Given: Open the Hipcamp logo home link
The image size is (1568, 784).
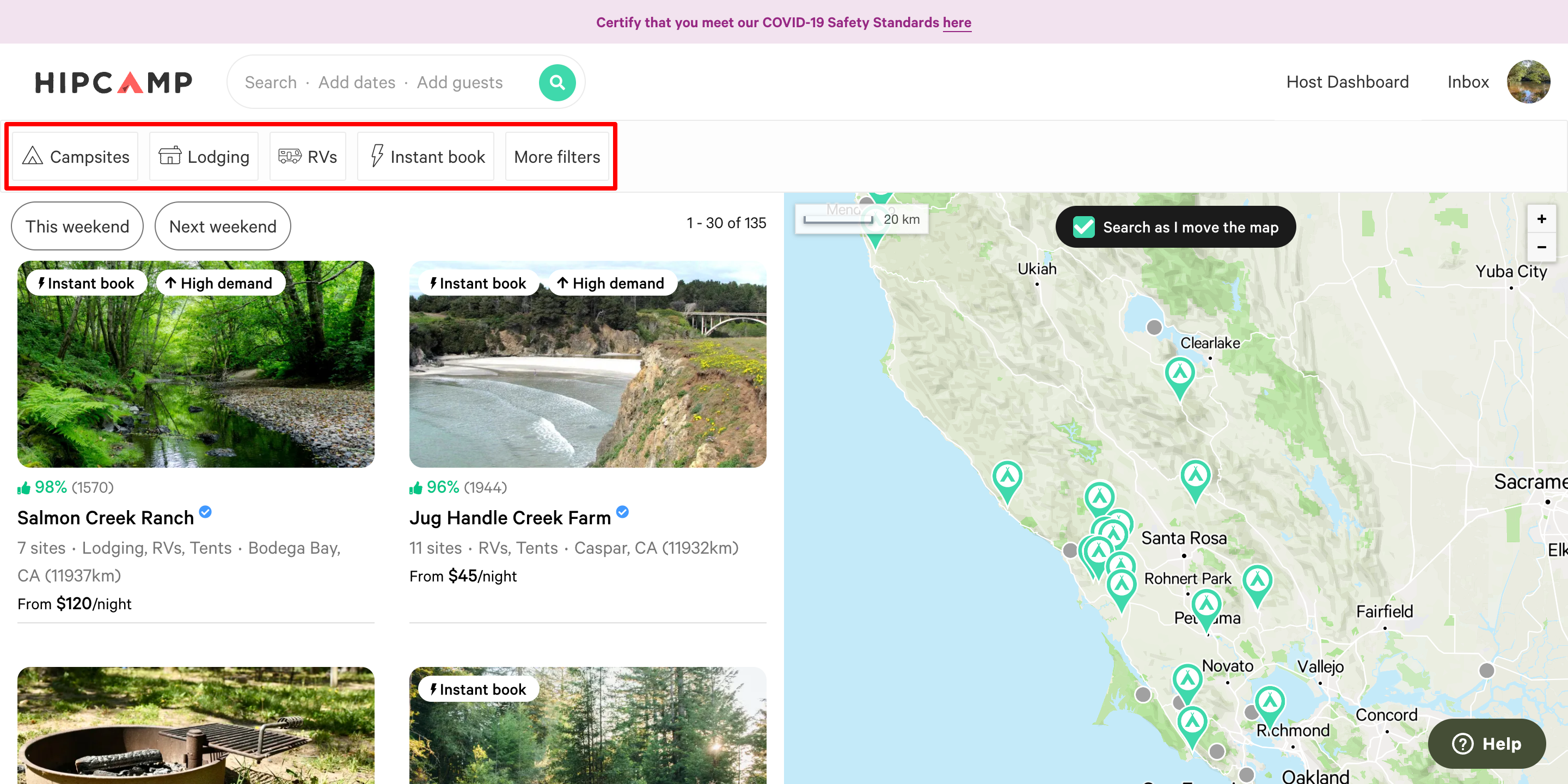Looking at the screenshot, I should coord(114,82).
